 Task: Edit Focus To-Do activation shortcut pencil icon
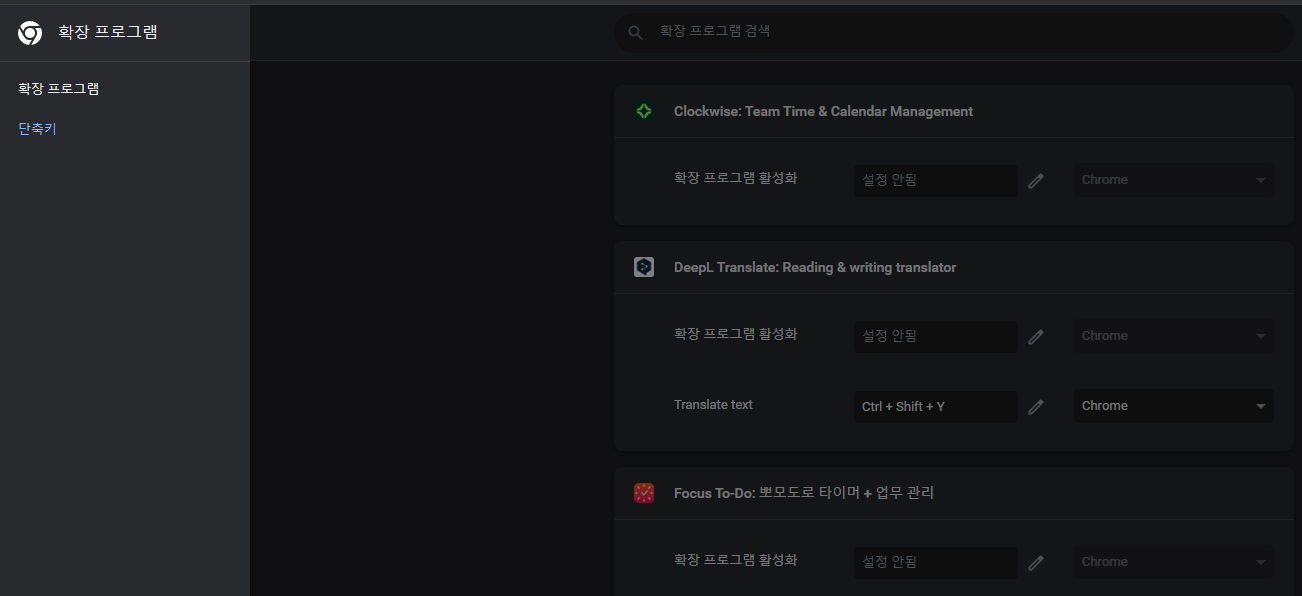click(x=1036, y=563)
